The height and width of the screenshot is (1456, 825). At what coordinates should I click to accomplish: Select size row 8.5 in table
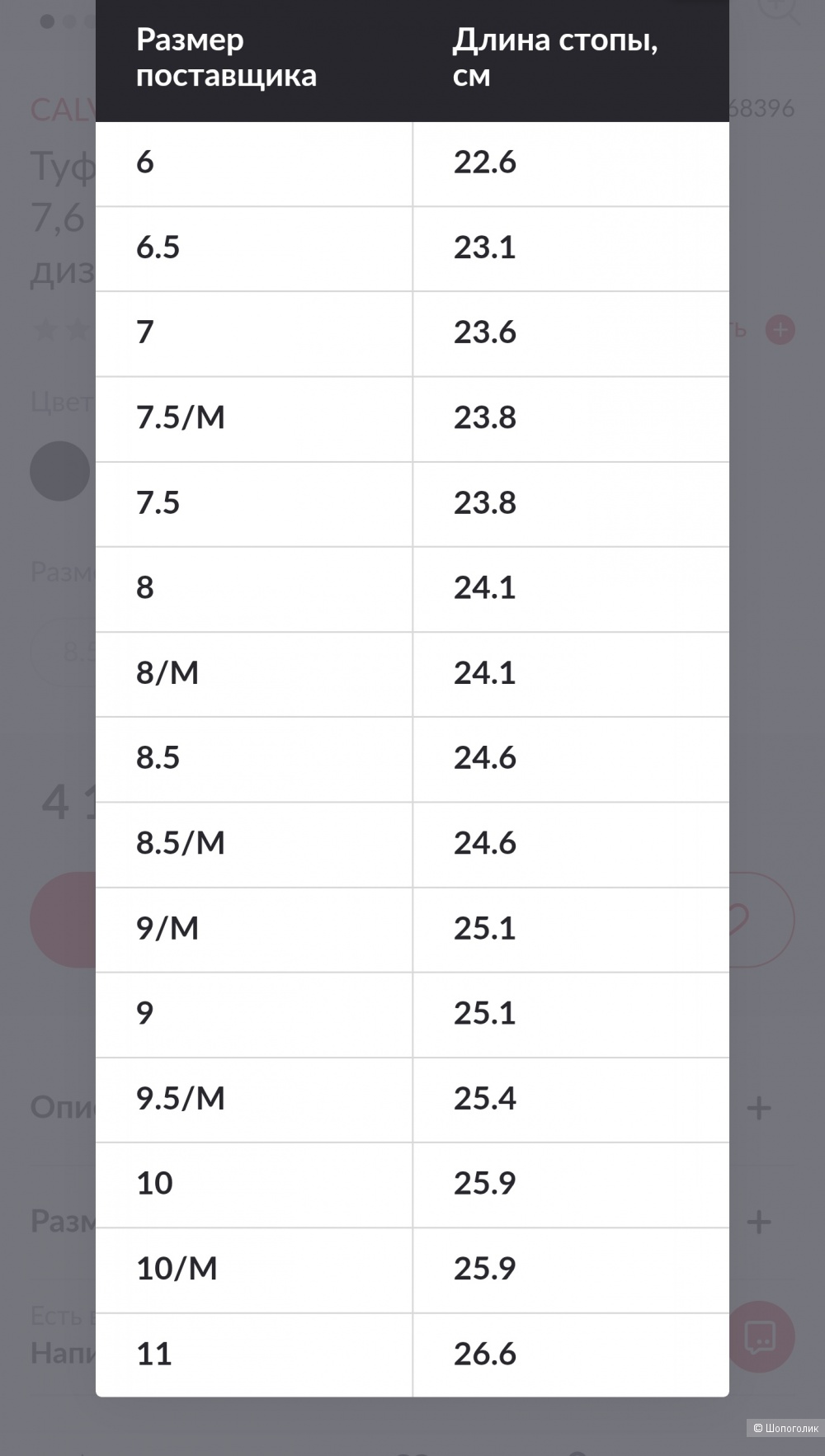pyautogui.click(x=412, y=759)
